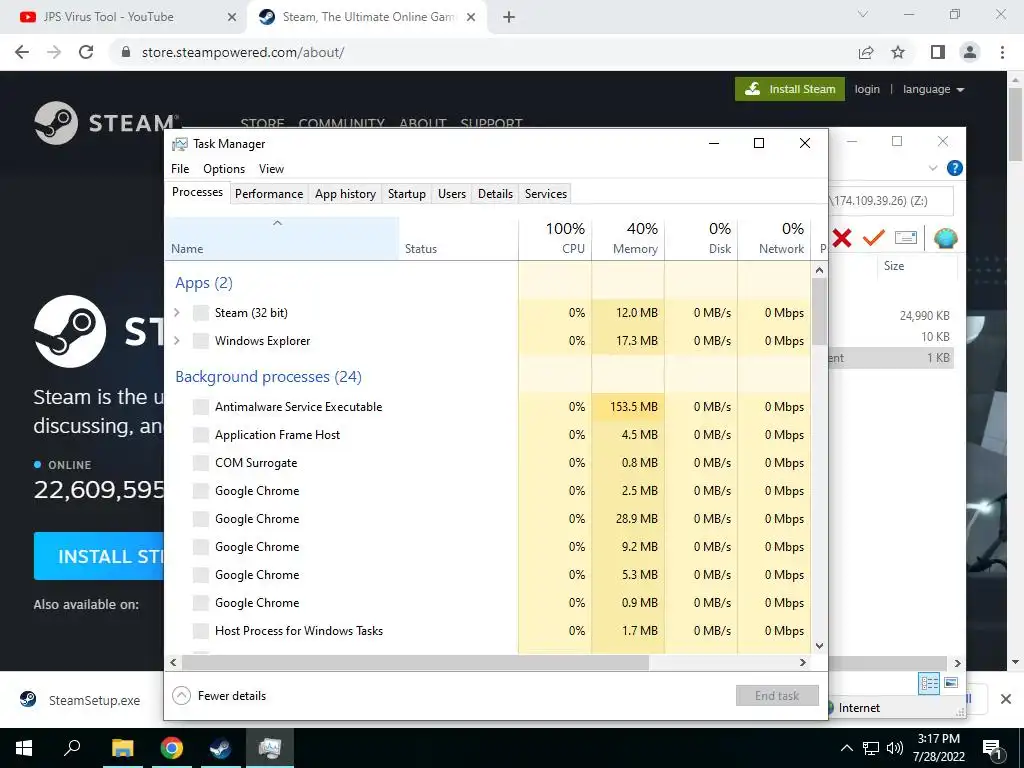Click SteamSetup.exe in downloads bar
This screenshot has height=768, width=1024.
[82, 700]
